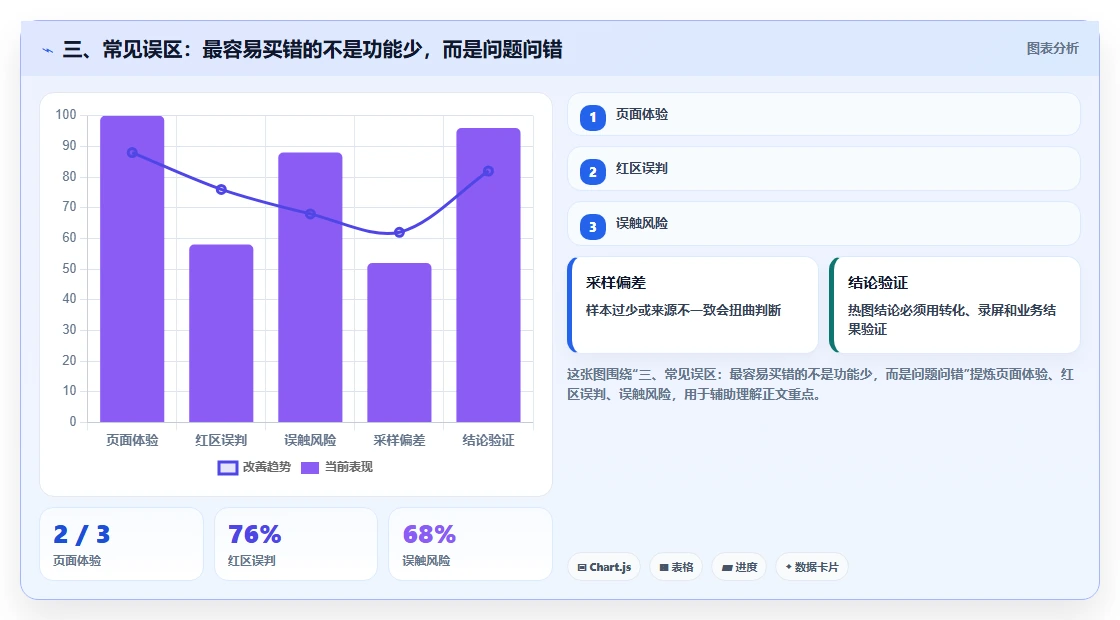The width and height of the screenshot is (1120, 620).
Task: Click the 图表分析 label in header
Action: coord(1052,49)
